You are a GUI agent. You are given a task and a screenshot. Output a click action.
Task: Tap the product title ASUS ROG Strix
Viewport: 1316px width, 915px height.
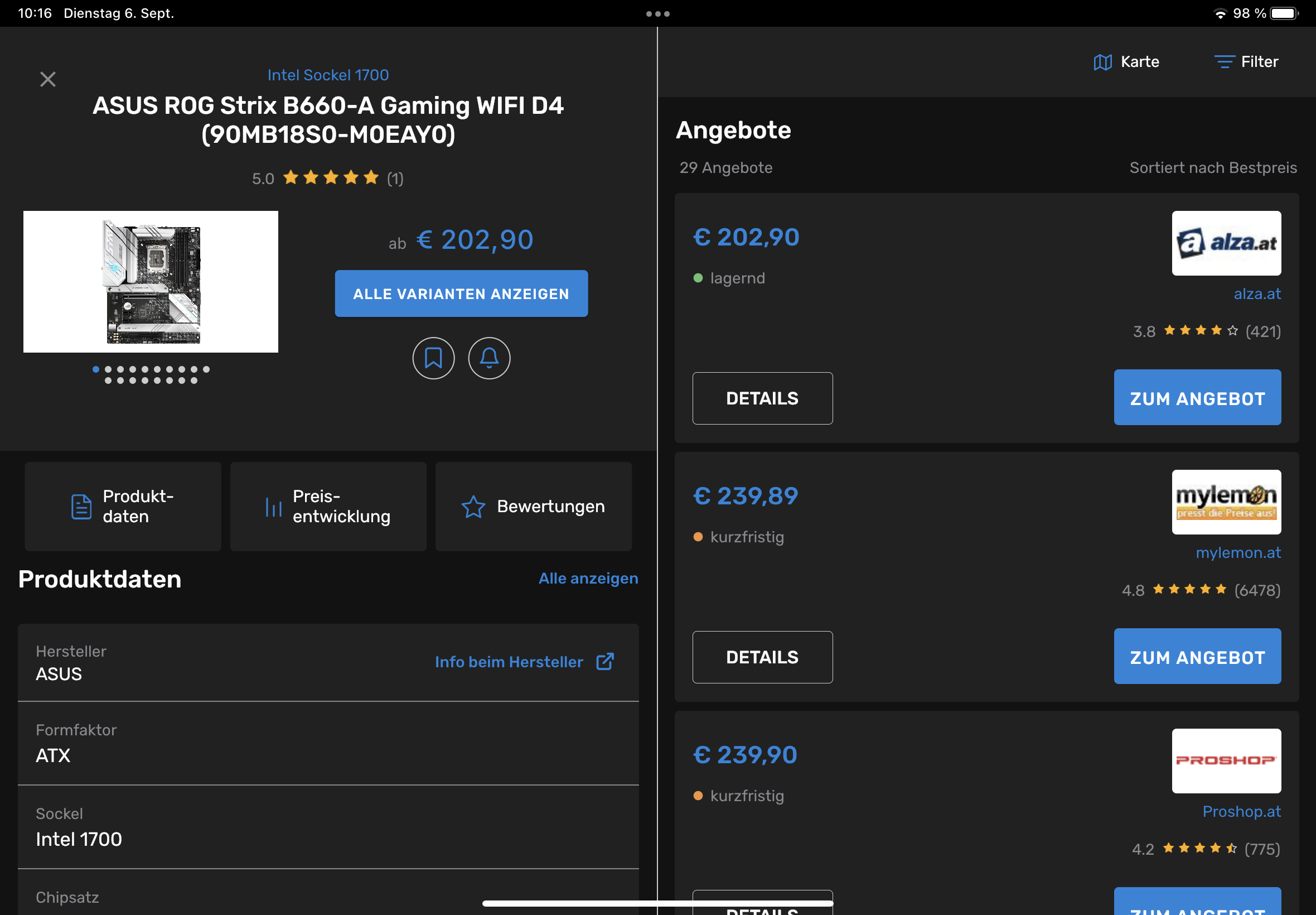pyautogui.click(x=328, y=120)
